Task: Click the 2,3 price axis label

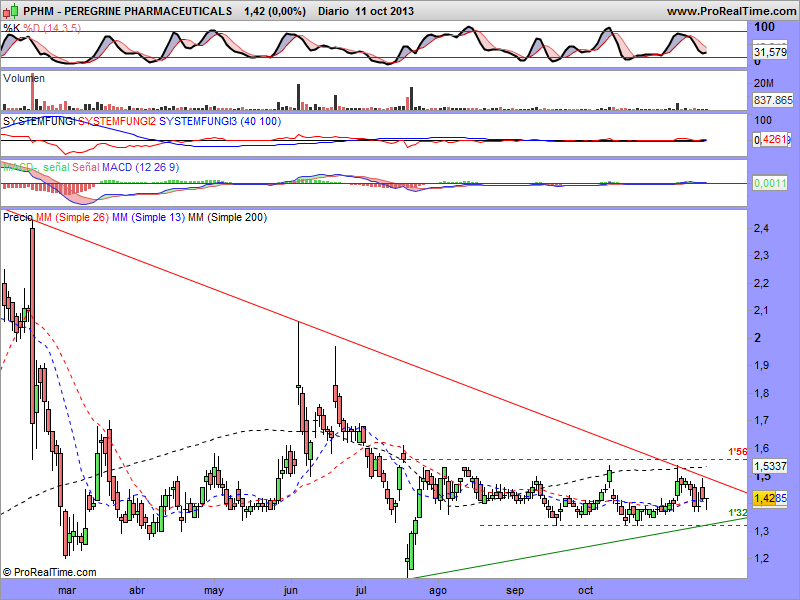Action: (x=762, y=255)
